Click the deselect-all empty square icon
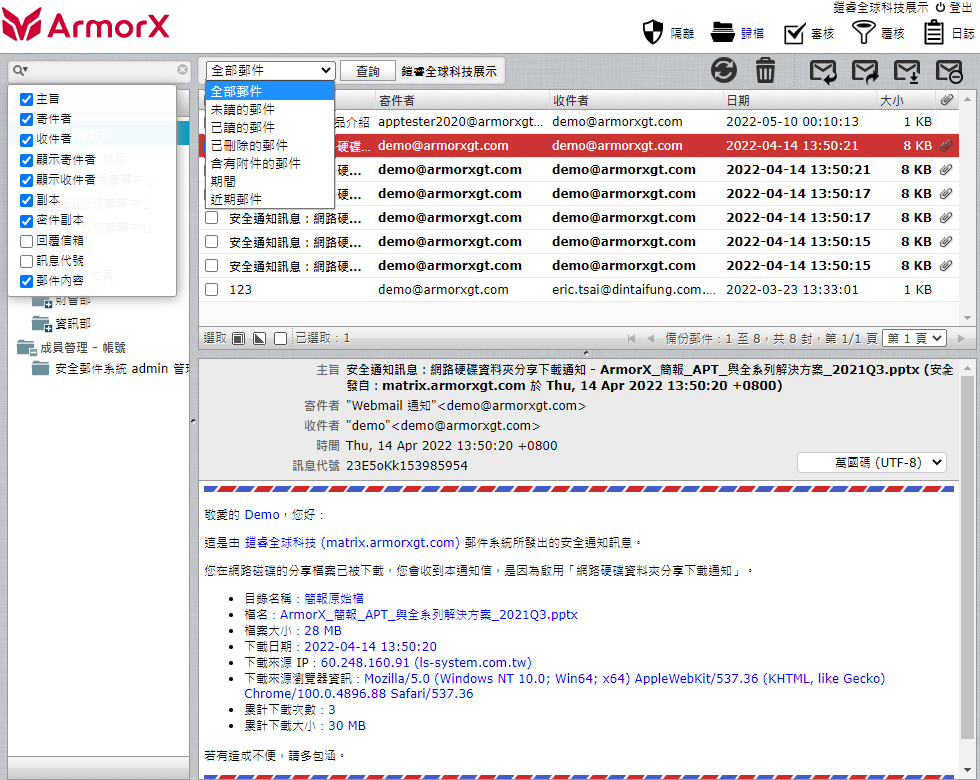This screenshot has height=780, width=980. [x=281, y=339]
